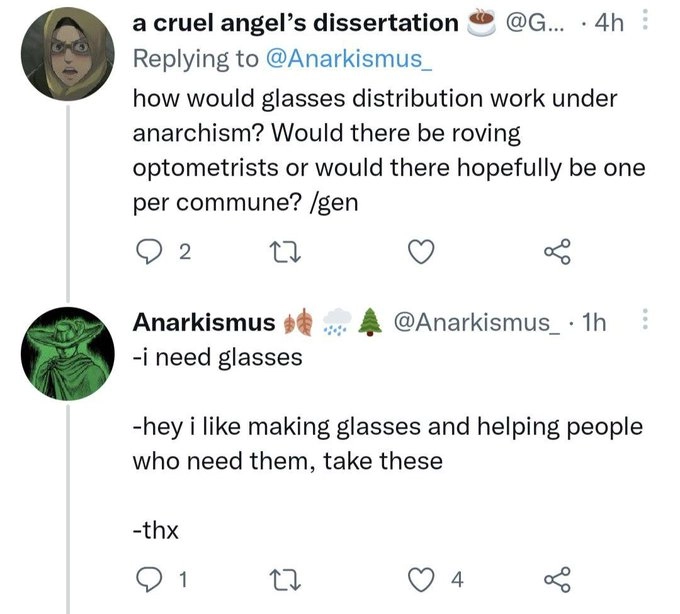Click the display name "a cruel angel's dissertation"
Screen dimensions: 680x614
(295, 23)
